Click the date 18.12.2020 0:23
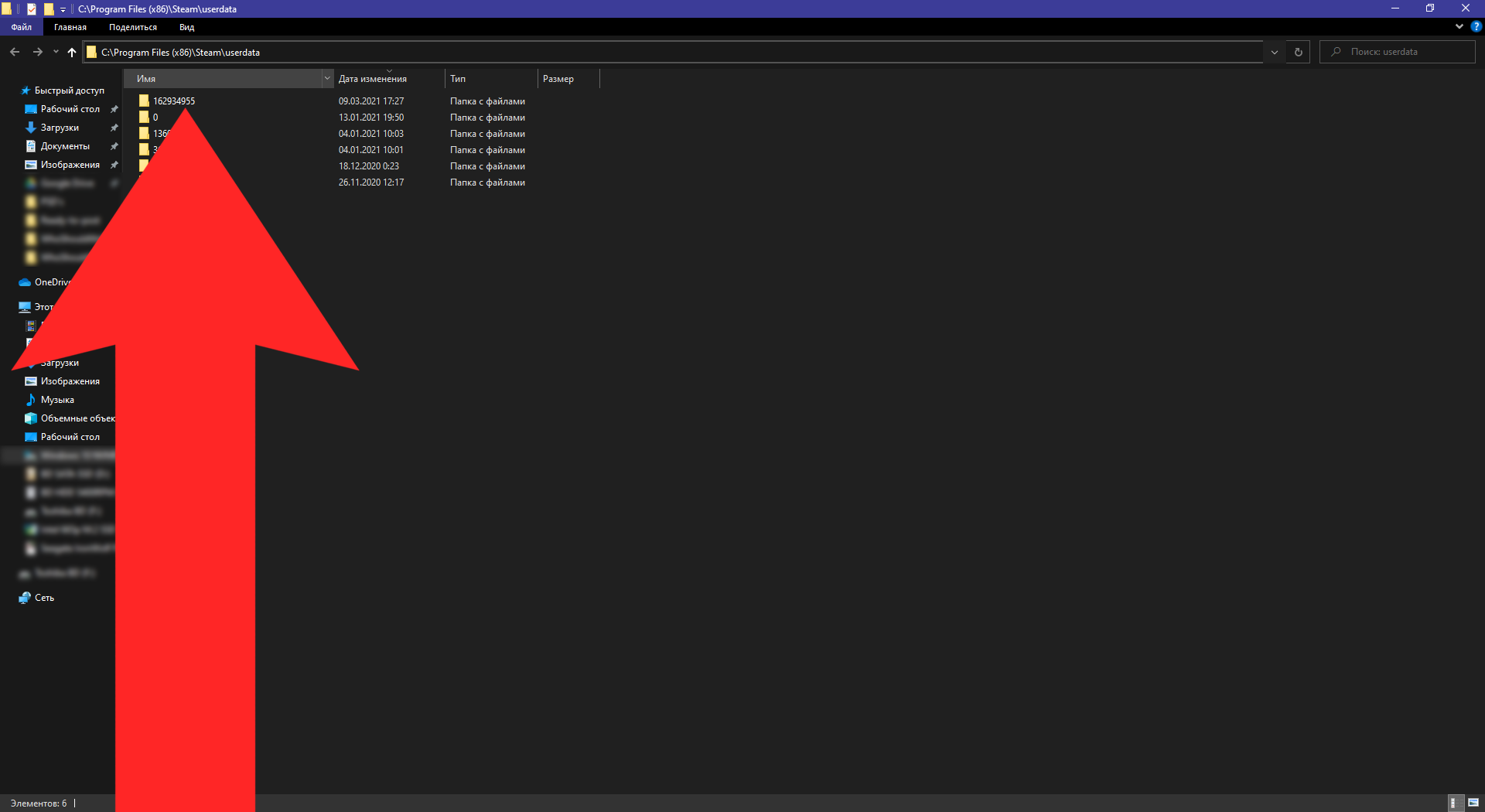1485x812 pixels. tap(369, 166)
